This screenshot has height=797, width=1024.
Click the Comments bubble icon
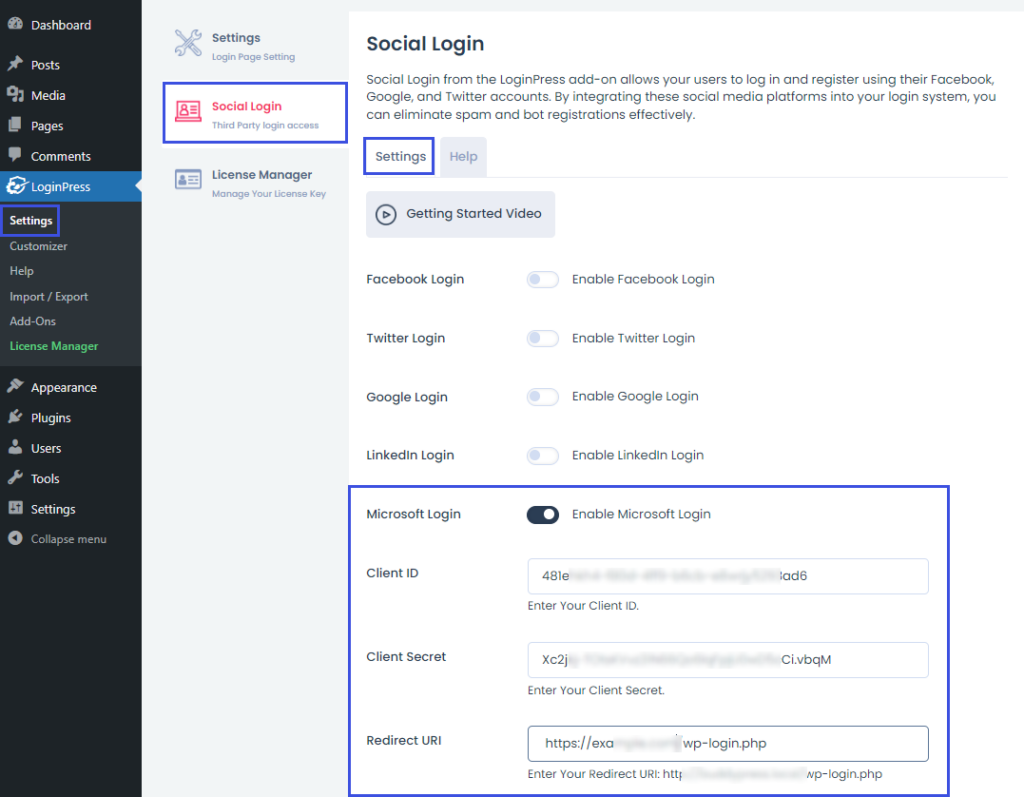pyautogui.click(x=16, y=155)
